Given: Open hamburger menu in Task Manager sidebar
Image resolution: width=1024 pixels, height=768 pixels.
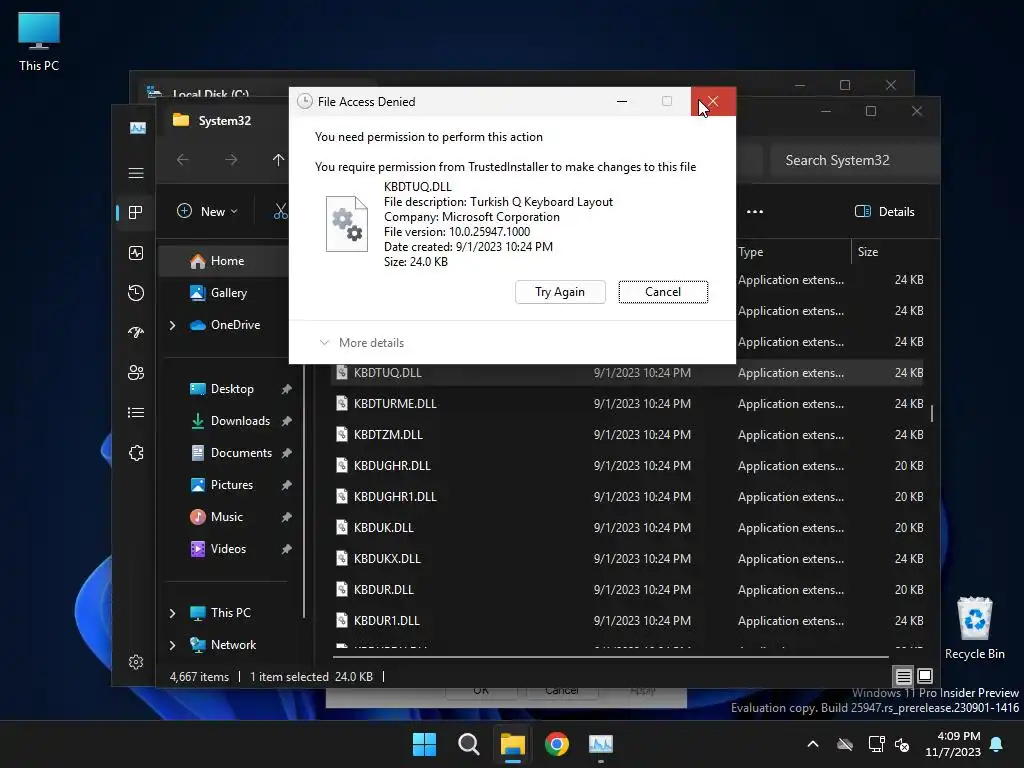Looking at the screenshot, I should pos(136,173).
